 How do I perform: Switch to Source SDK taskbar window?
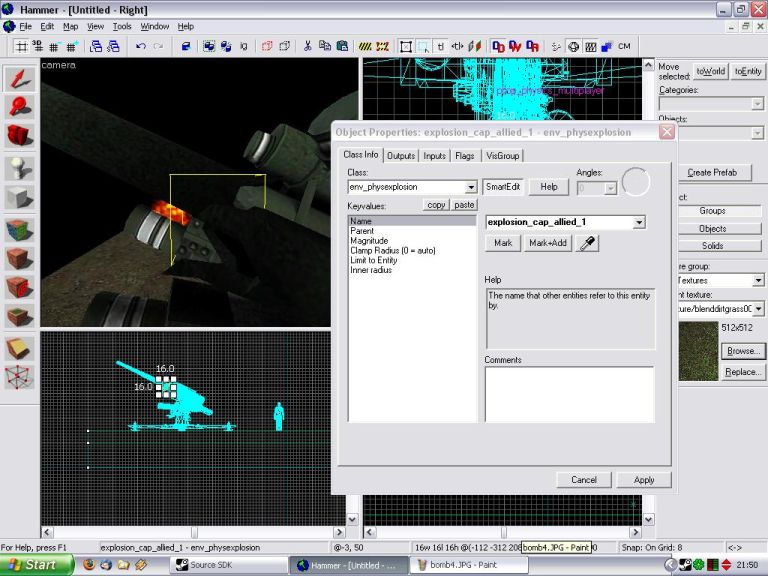226,565
